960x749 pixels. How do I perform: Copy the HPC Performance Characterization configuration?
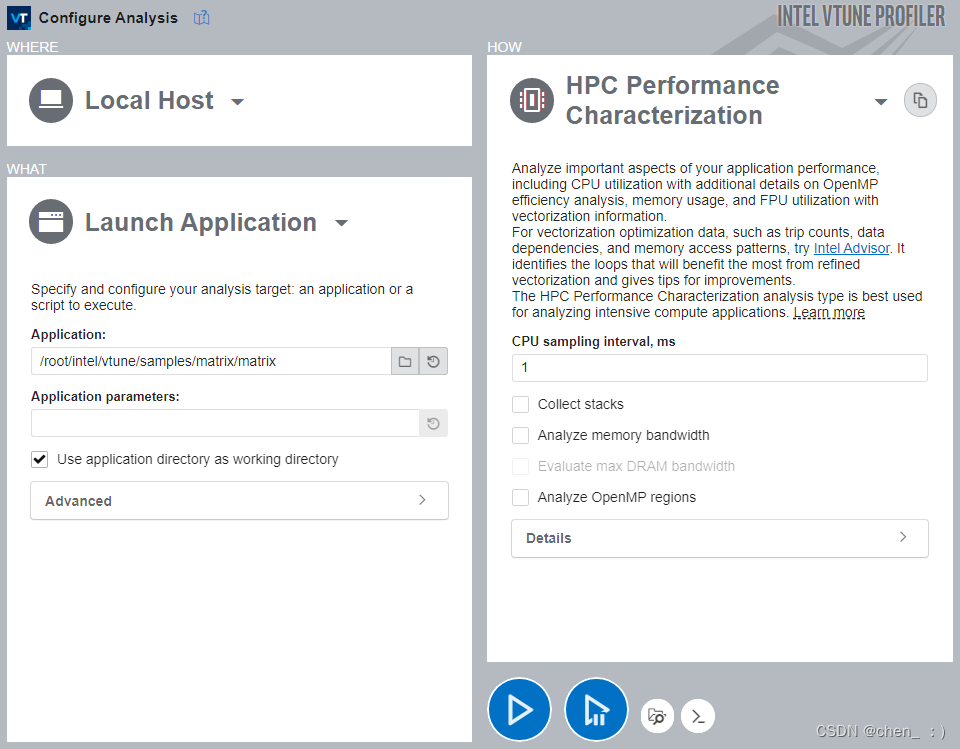(x=920, y=99)
